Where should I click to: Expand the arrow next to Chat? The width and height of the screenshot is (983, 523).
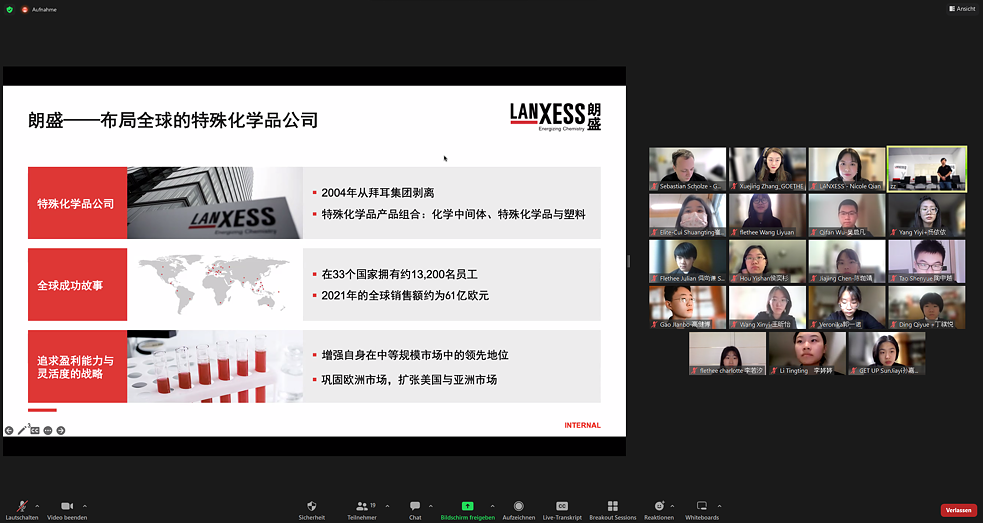point(430,506)
